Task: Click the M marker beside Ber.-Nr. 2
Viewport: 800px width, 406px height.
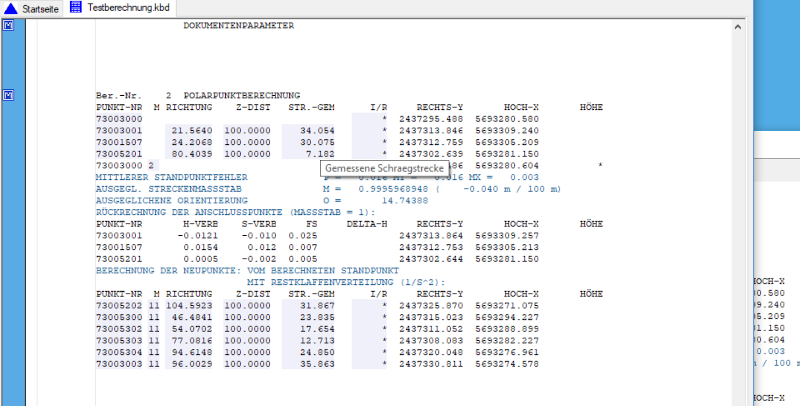Action: pos(8,95)
